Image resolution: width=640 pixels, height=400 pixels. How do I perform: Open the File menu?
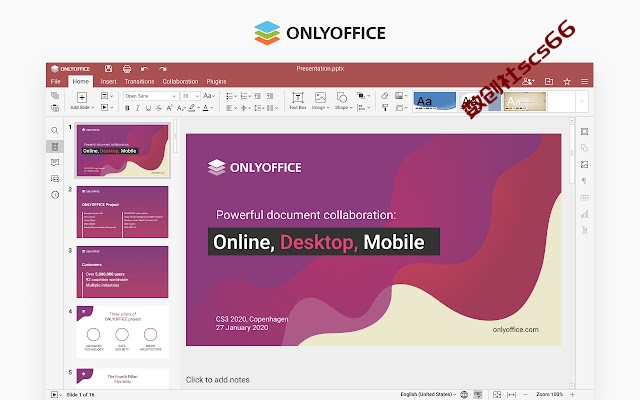[56, 82]
